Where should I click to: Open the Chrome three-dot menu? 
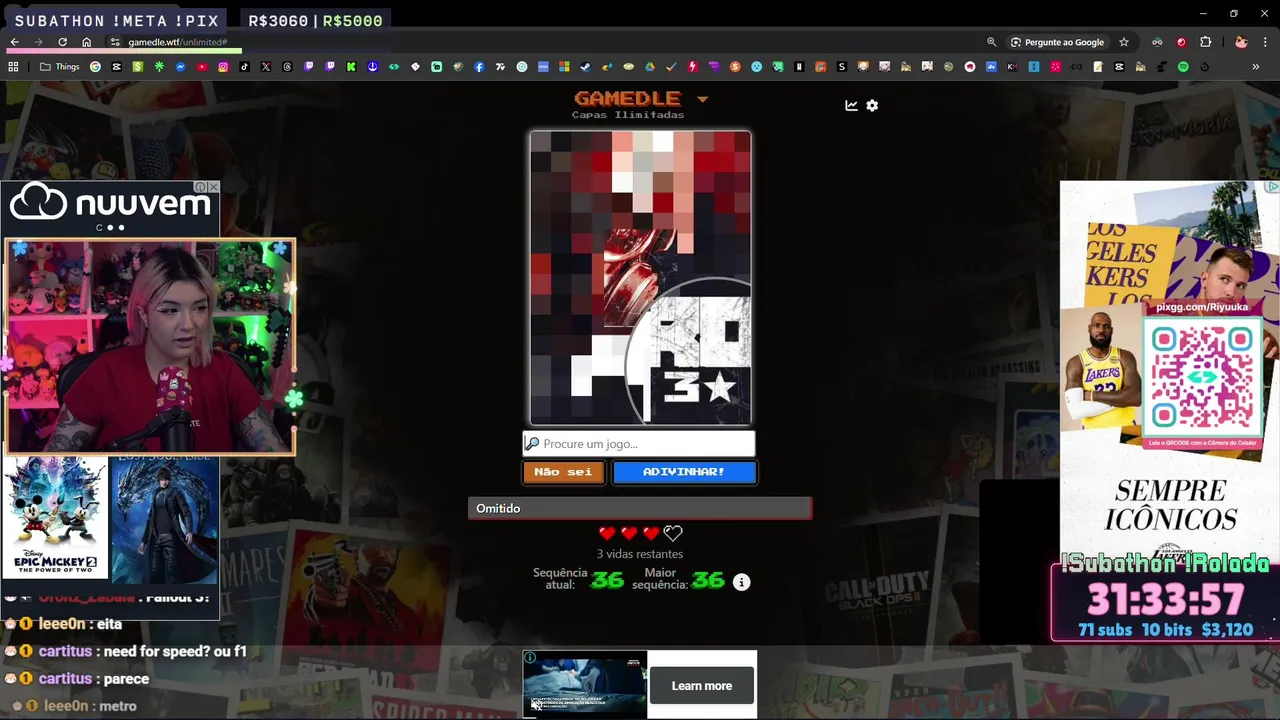pos(1266,42)
